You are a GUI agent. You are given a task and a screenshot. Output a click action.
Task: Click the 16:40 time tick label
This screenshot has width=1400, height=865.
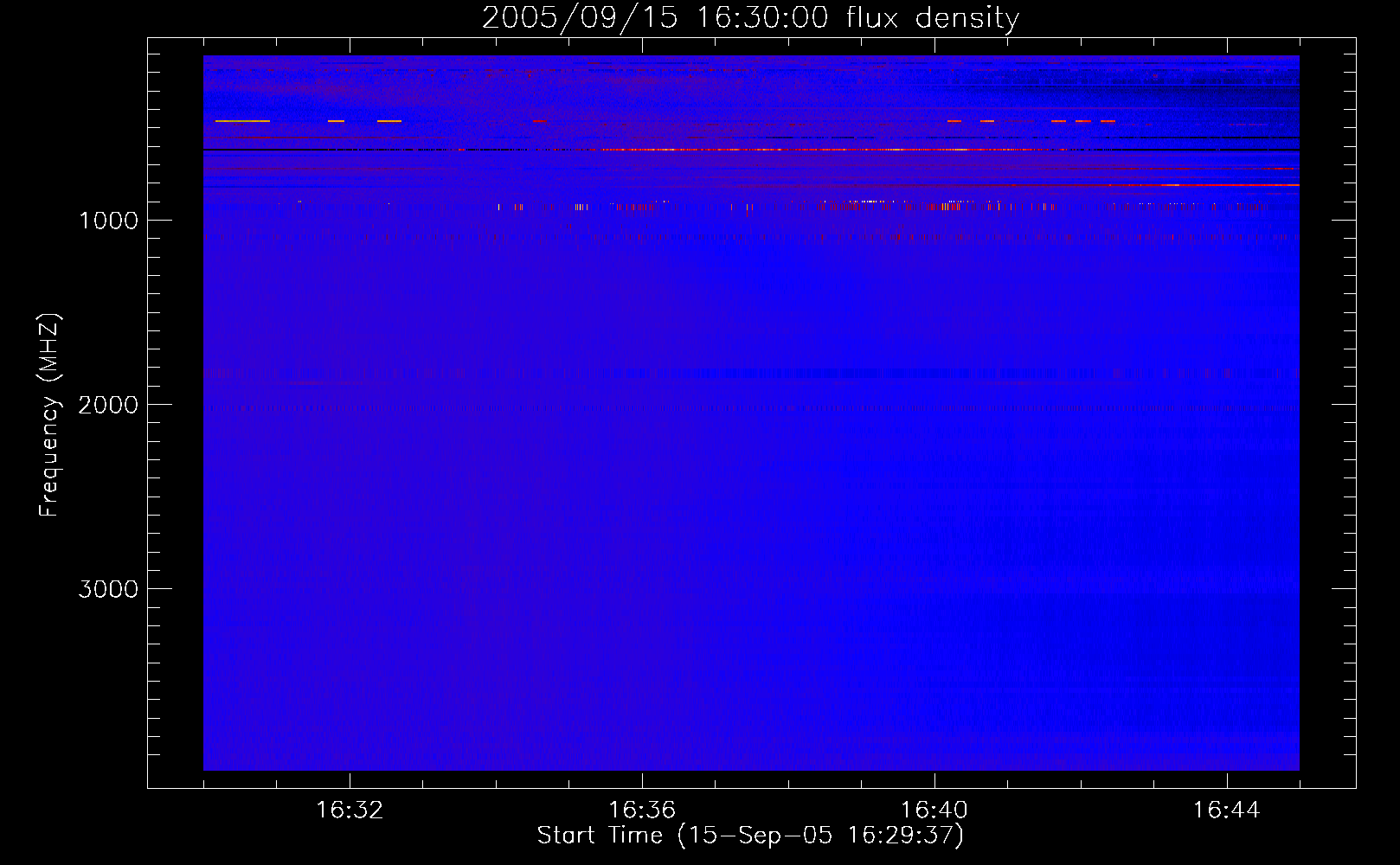934,811
